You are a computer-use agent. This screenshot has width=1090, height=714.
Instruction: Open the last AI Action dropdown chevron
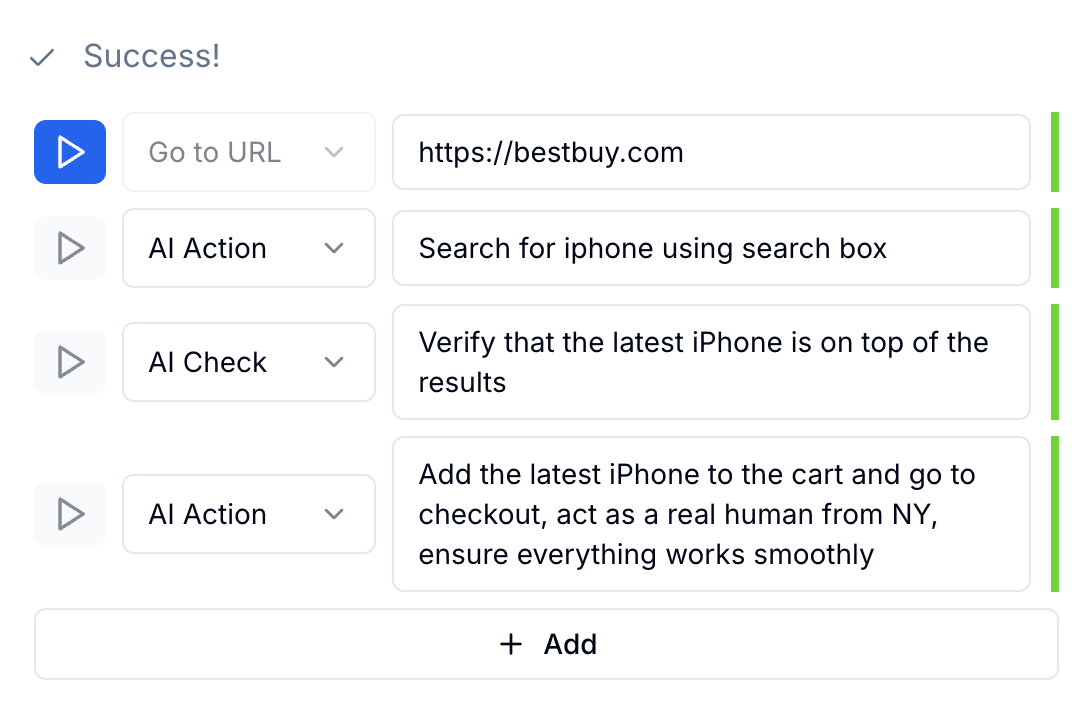pos(334,514)
